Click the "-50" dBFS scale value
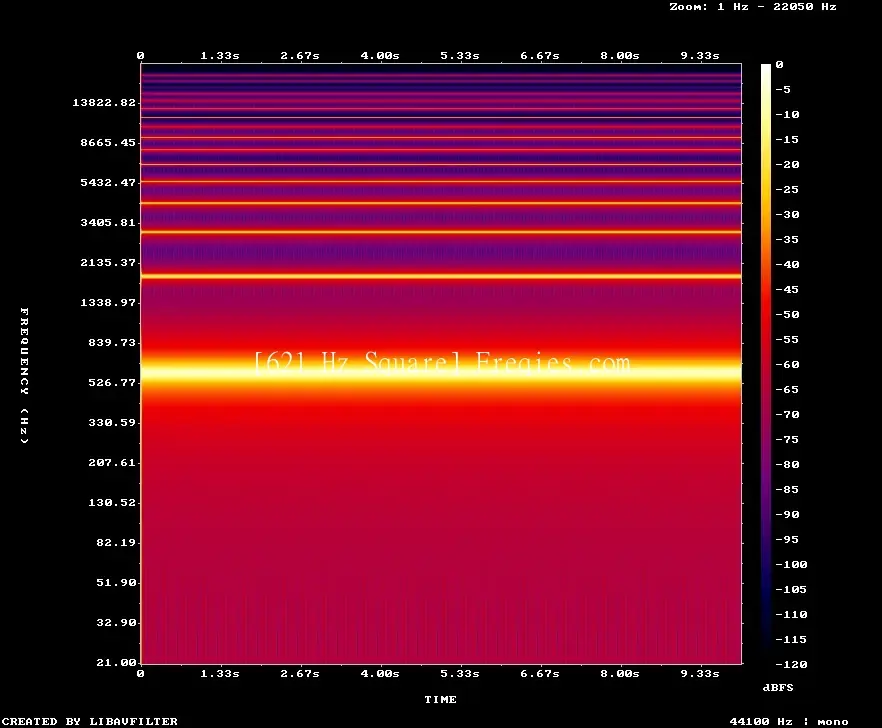The height and width of the screenshot is (728, 882). pos(787,314)
